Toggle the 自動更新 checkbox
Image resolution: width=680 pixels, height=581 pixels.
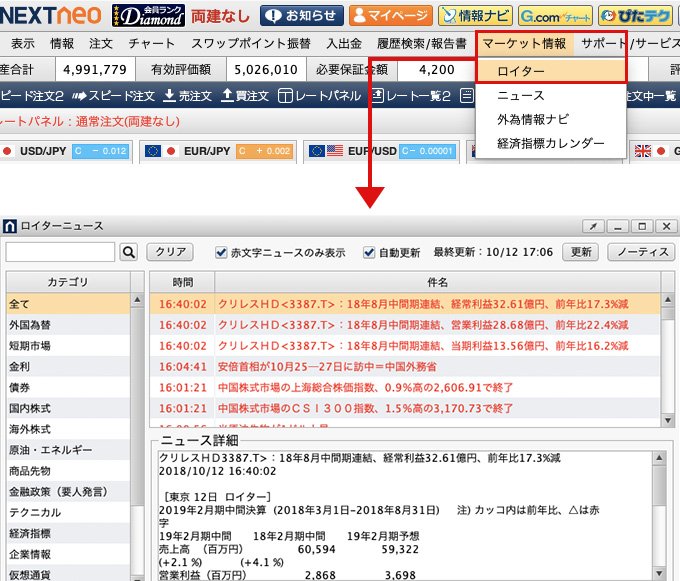tap(368, 252)
